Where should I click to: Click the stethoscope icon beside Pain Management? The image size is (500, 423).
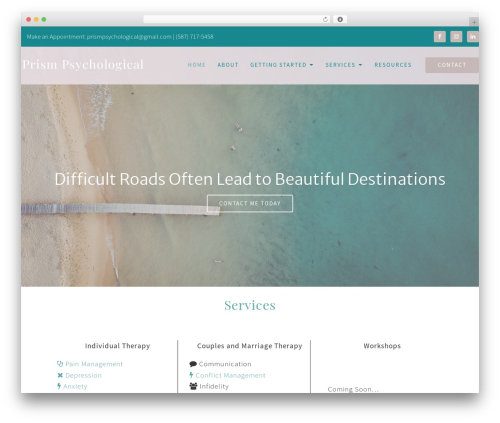pyautogui.click(x=60, y=364)
